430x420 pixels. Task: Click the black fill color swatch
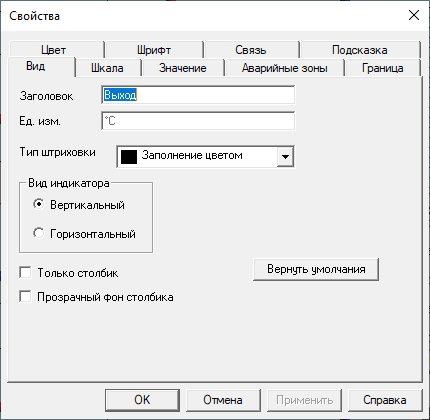click(129, 157)
